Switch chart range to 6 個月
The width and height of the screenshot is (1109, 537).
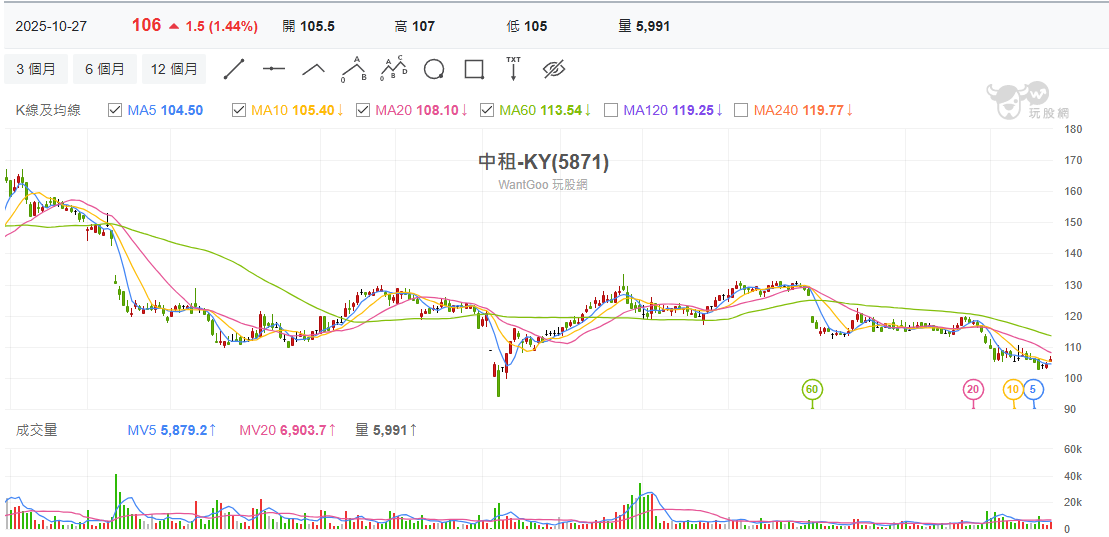105,69
